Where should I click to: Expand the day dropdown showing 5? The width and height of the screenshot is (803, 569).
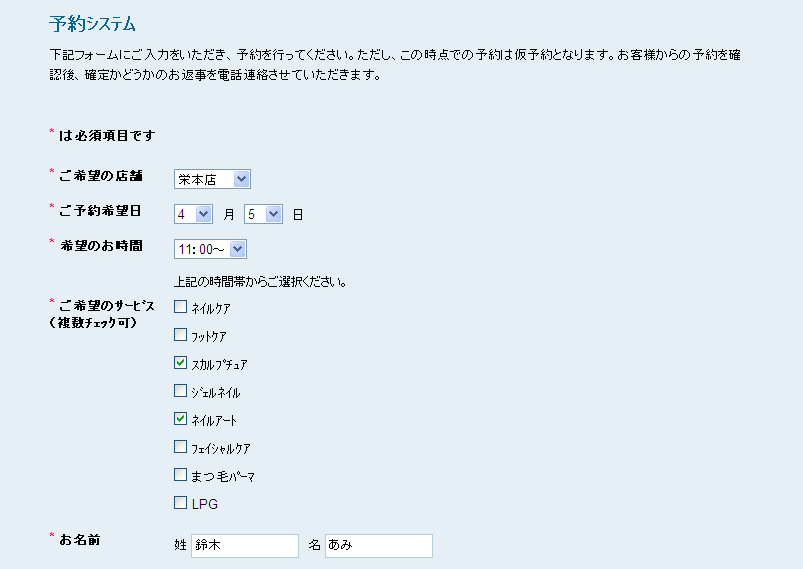coord(263,214)
